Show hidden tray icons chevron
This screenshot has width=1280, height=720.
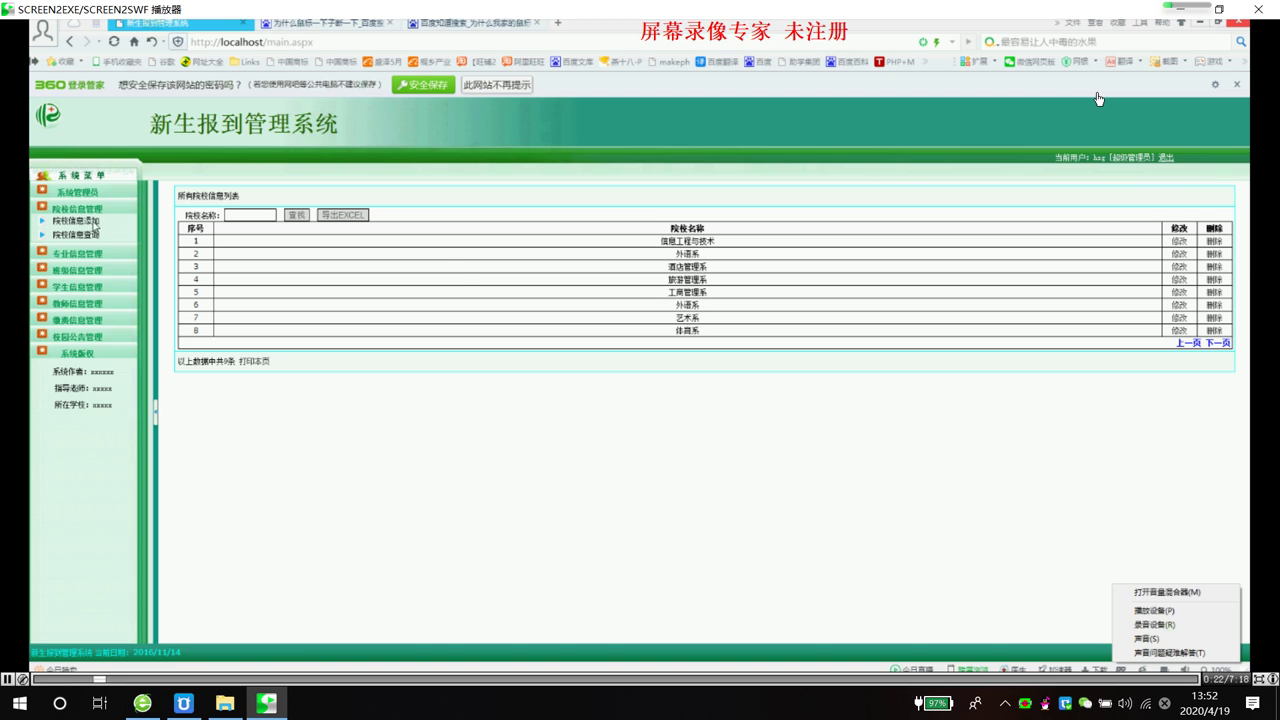pyautogui.click(x=1005, y=703)
